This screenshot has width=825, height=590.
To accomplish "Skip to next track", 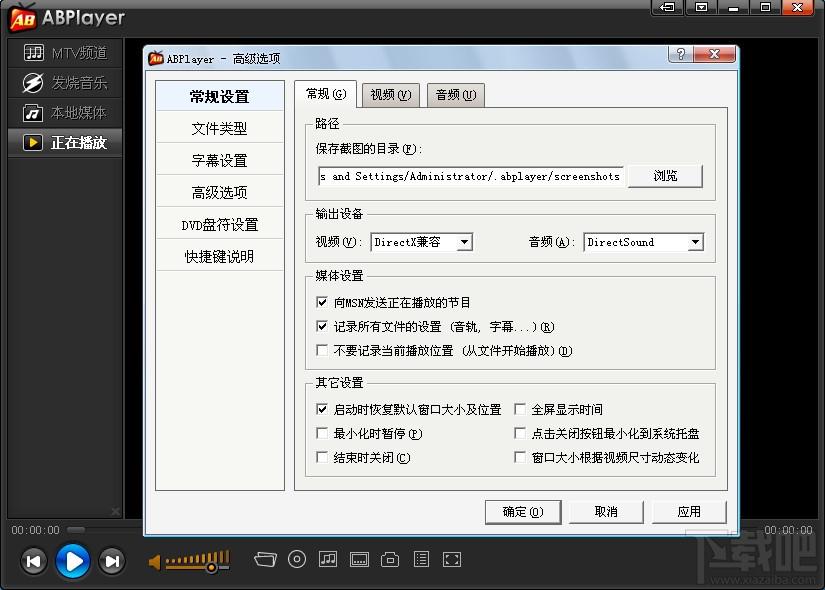I will tap(112, 561).
